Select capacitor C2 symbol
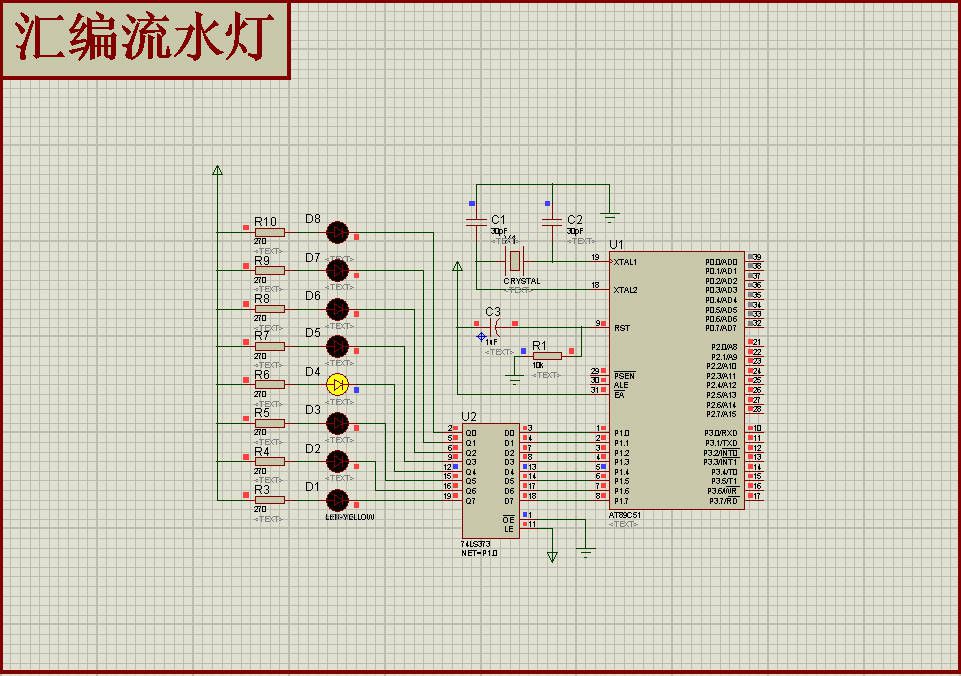This screenshot has height=676, width=961. tap(552, 222)
